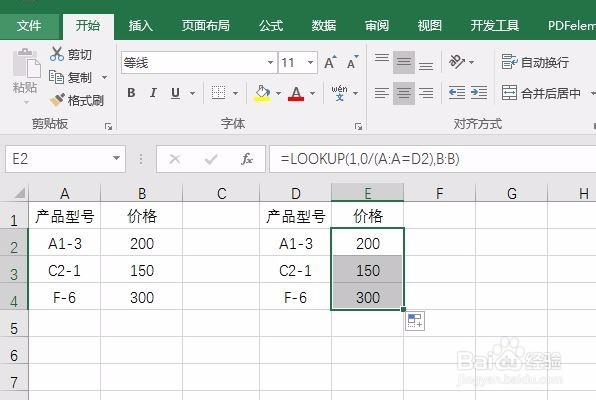This screenshot has height=400, width=596.
Task: Switch to the 公式 Formulas tab
Action: [271, 26]
